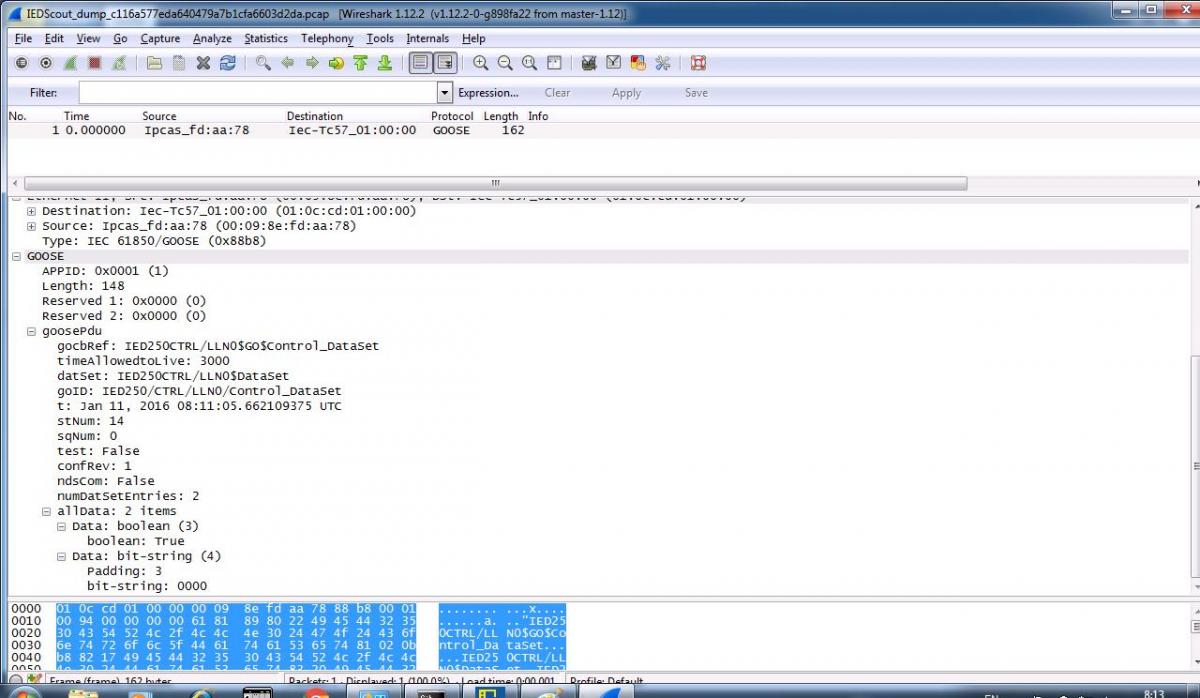Open the Analyze menu

pos(212,38)
